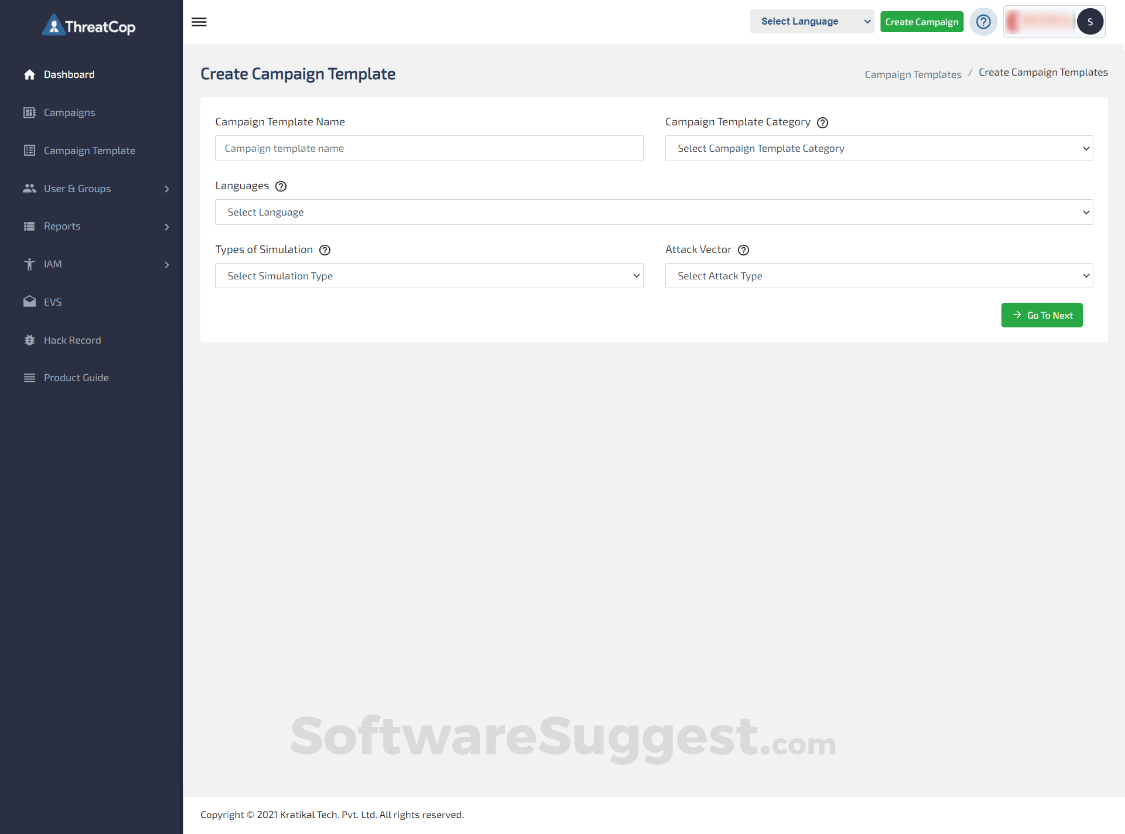Click the tooltip icon beside Campaign Template Category
This screenshot has height=834, width=1125.
822,122
